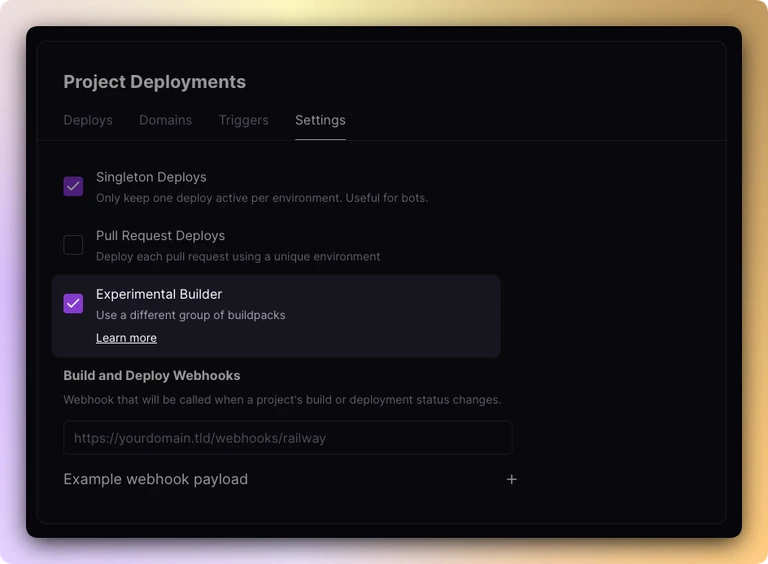The image size is (768, 564).
Task: Uncheck the Experimental Builder checkbox
Action: pos(73,303)
